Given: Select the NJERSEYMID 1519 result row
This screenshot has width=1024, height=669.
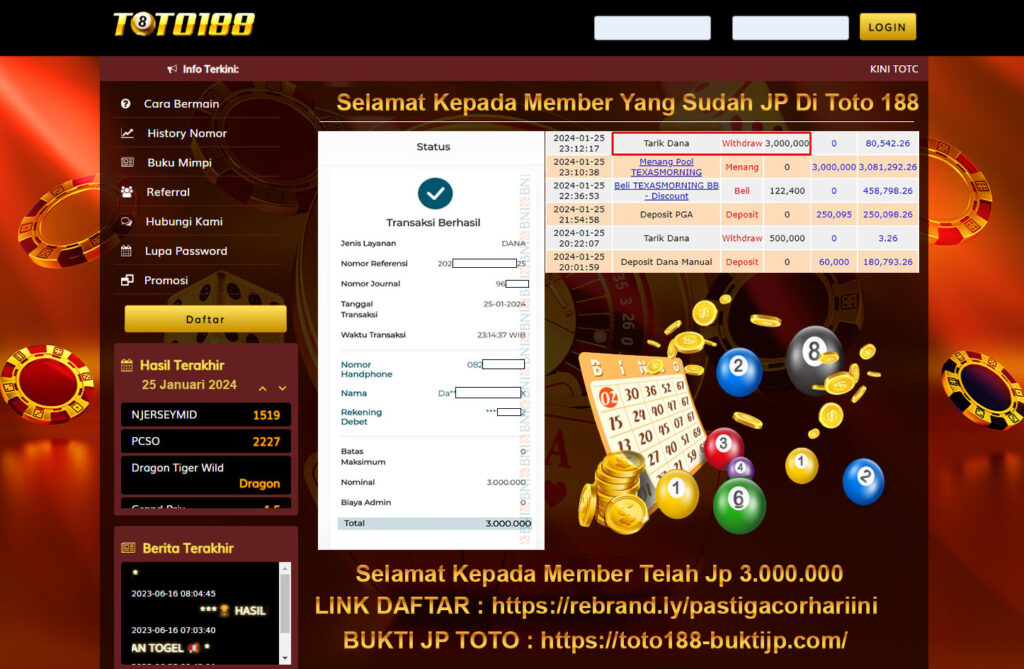Looking at the screenshot, I should click(206, 415).
